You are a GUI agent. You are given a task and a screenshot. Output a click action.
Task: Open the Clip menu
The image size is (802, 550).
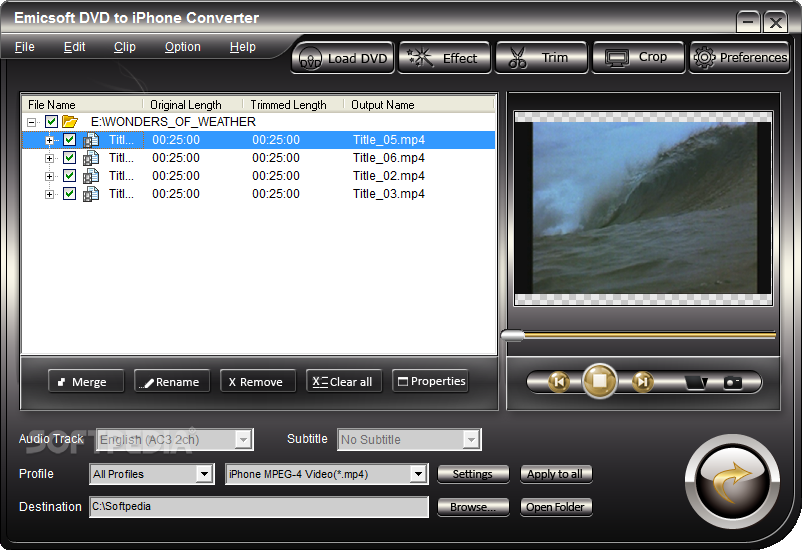124,47
